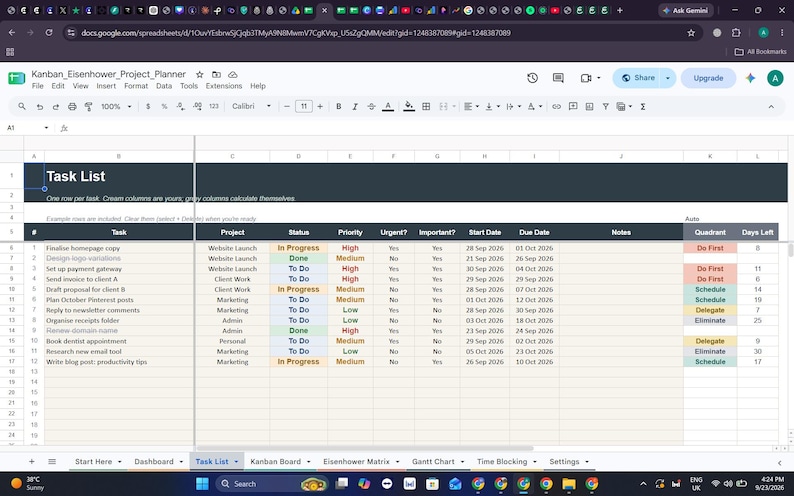Screen dimensions: 794x496
Task: Open version history clock icon
Action: (x=532, y=78)
